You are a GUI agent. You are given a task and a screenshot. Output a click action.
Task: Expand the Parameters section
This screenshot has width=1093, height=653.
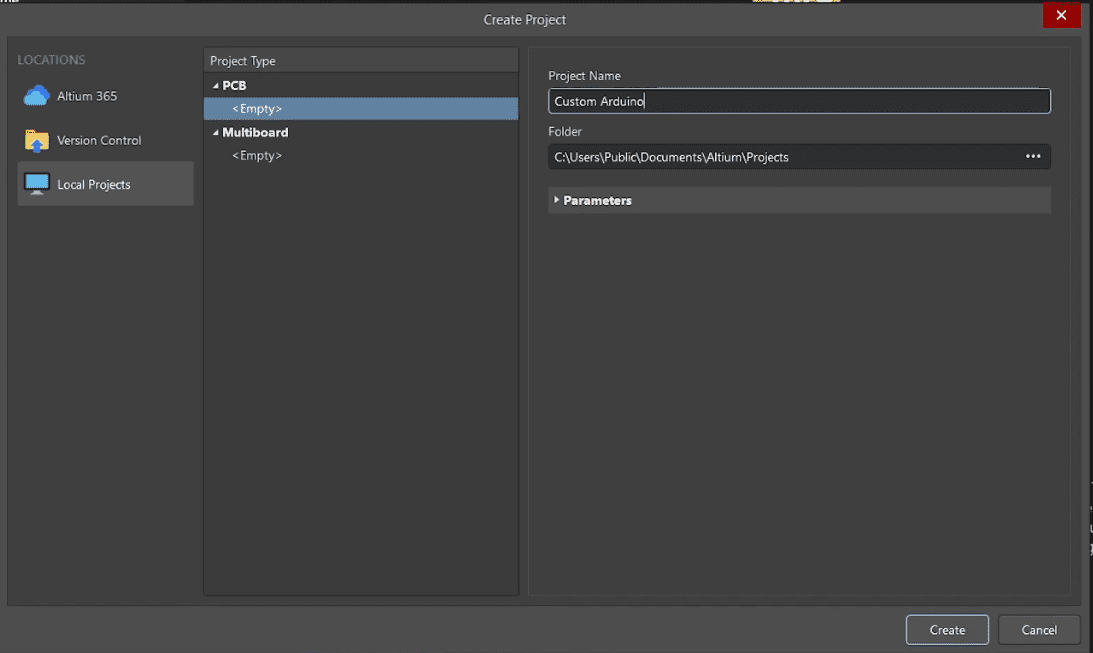coord(557,201)
